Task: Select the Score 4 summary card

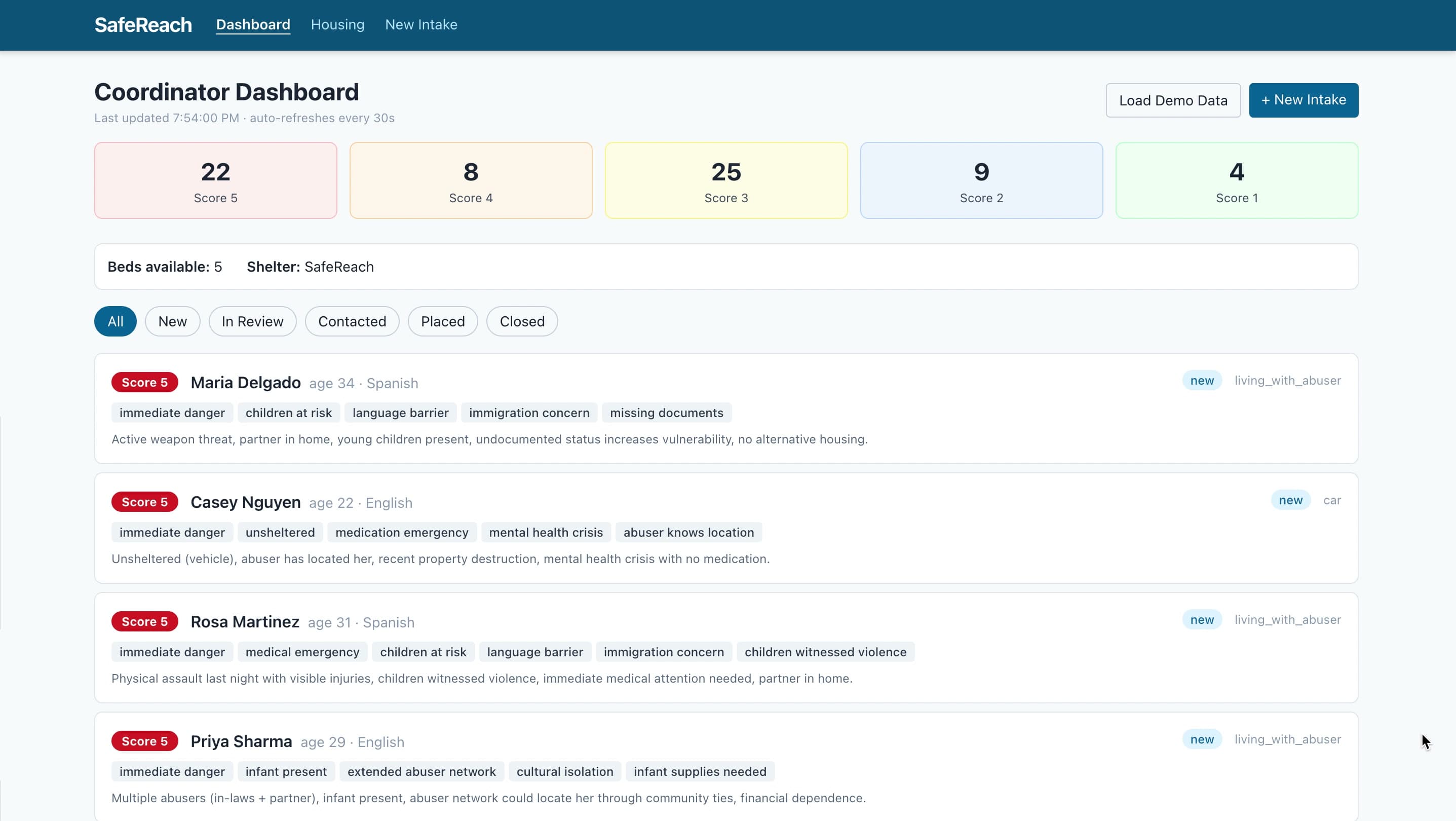Action: click(x=471, y=180)
